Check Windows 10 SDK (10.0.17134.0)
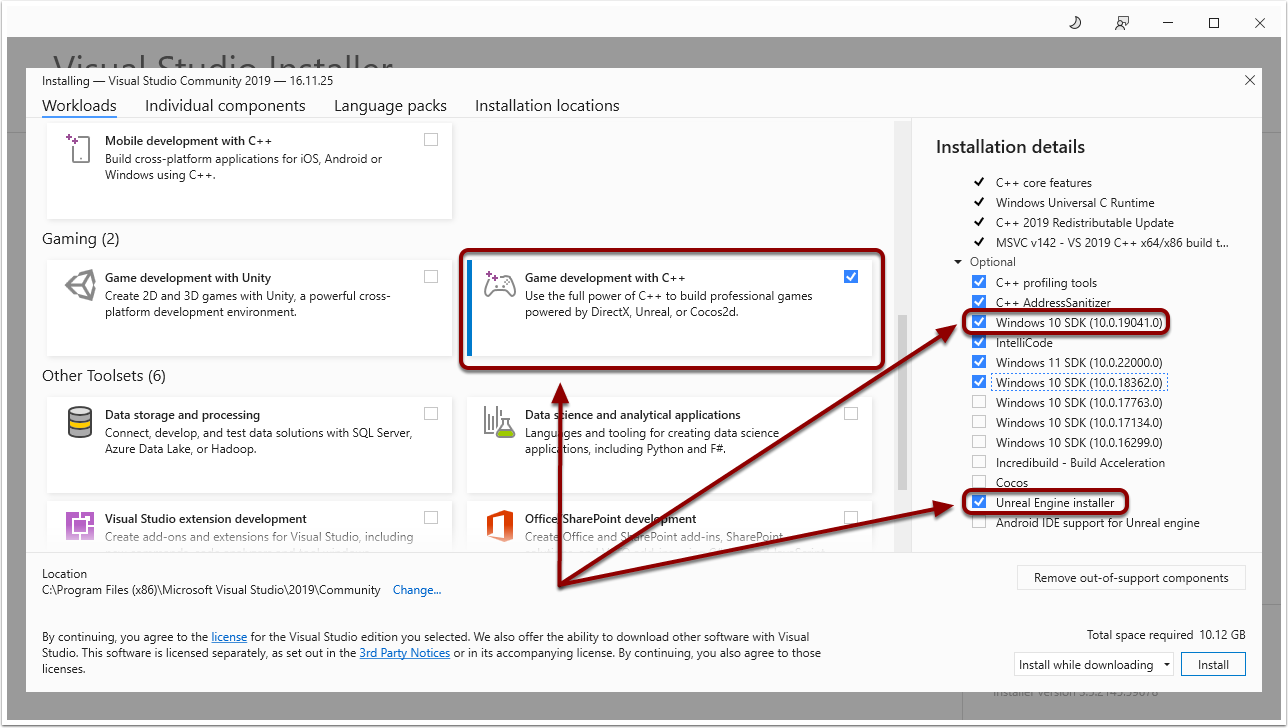1288x728 pixels. point(979,422)
